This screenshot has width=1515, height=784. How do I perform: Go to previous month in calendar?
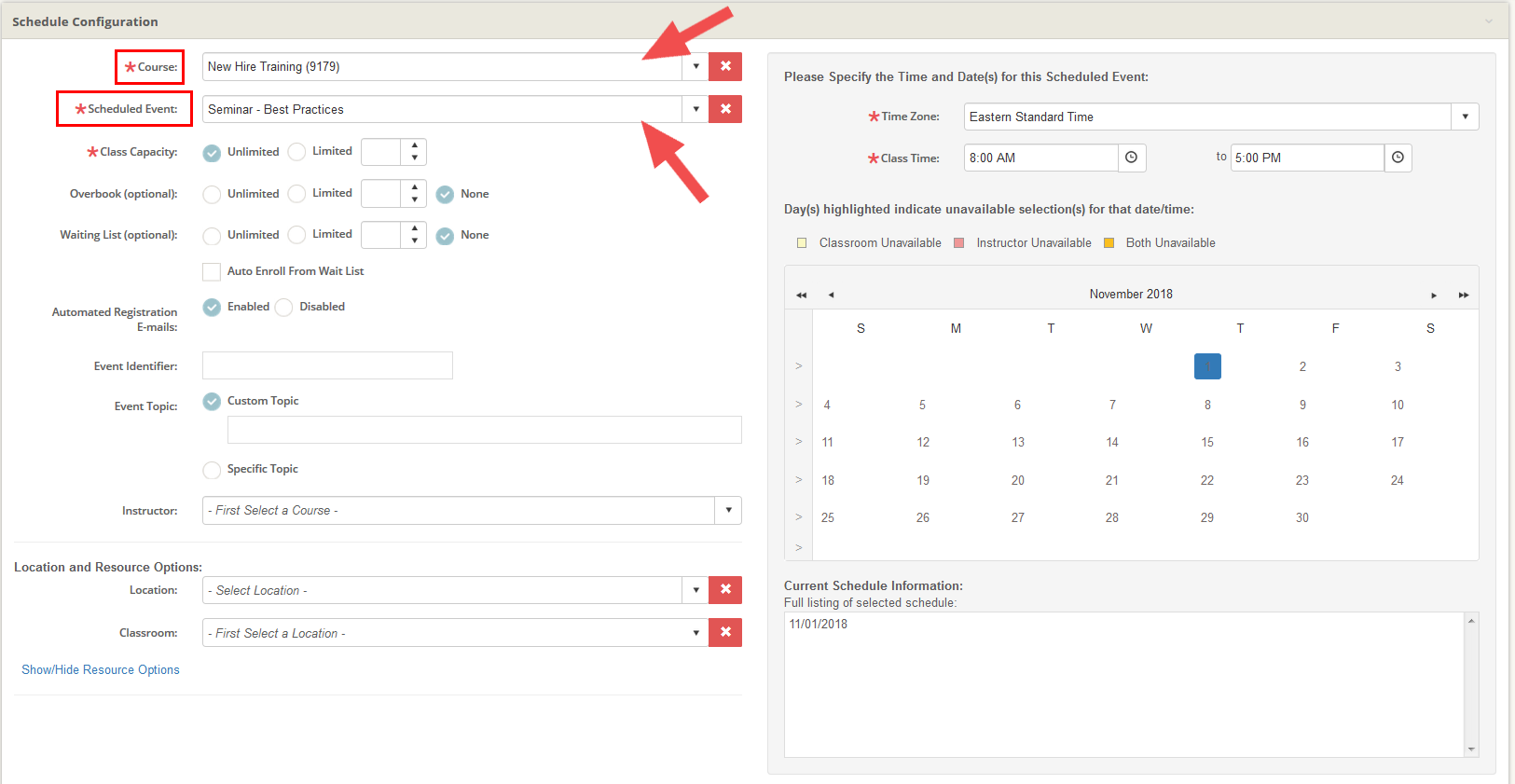[831, 295]
